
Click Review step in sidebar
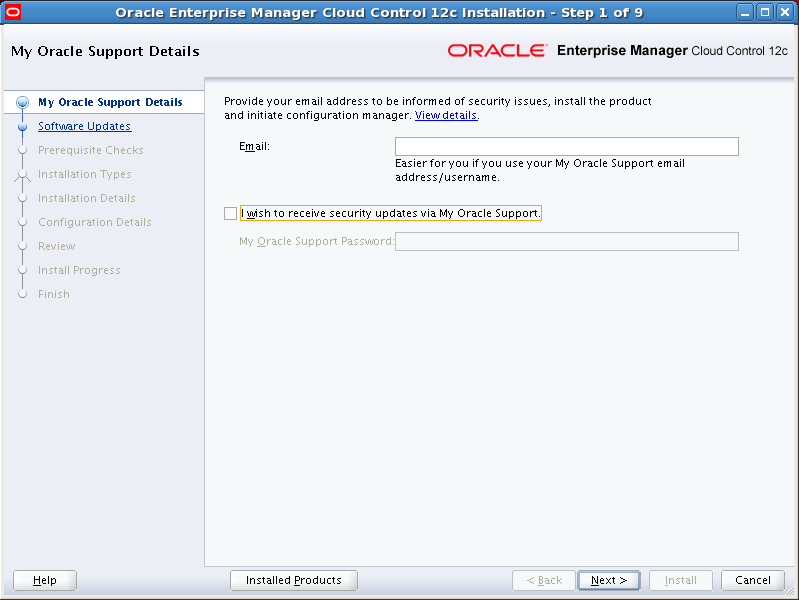[x=57, y=246]
